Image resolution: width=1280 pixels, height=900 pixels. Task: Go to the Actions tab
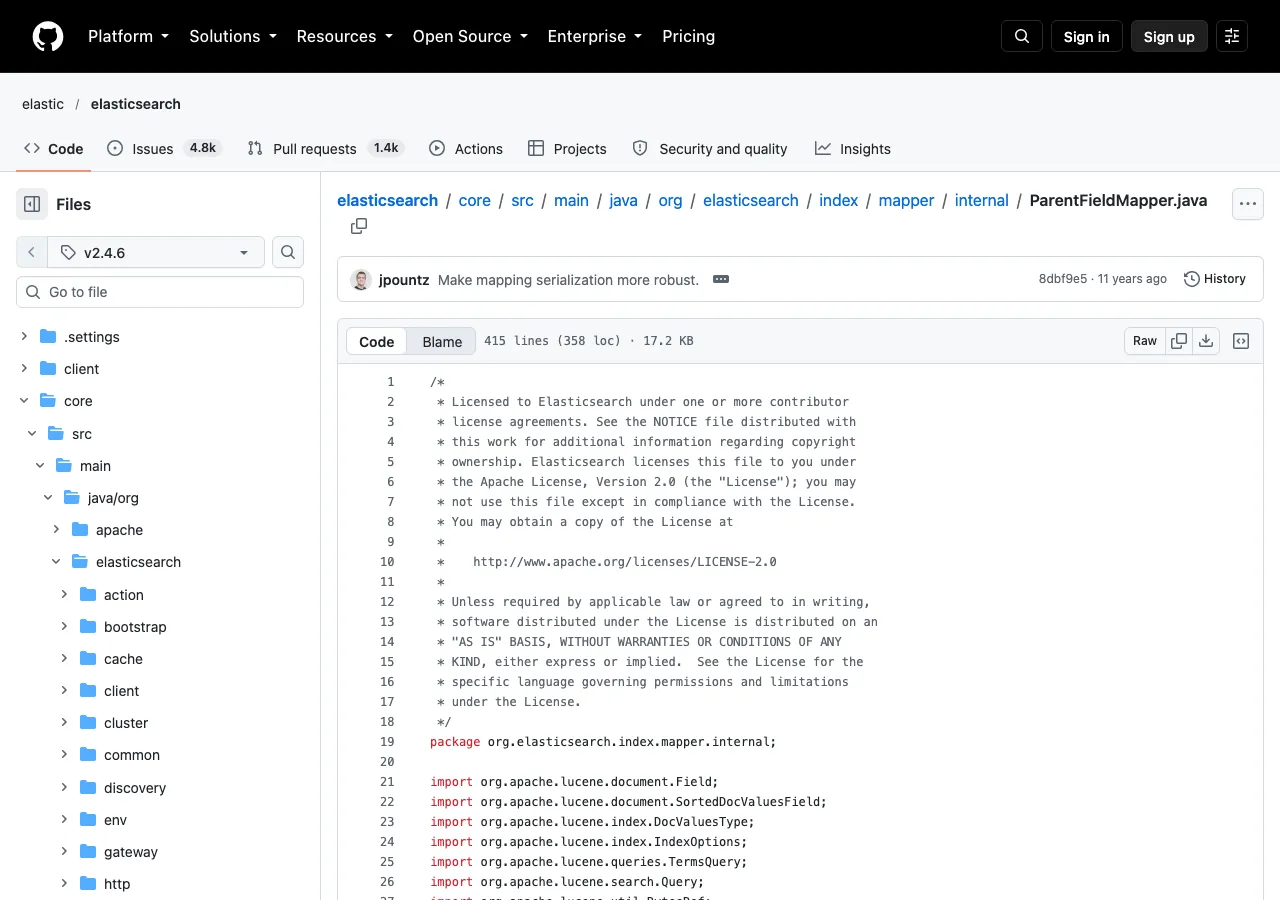466,148
